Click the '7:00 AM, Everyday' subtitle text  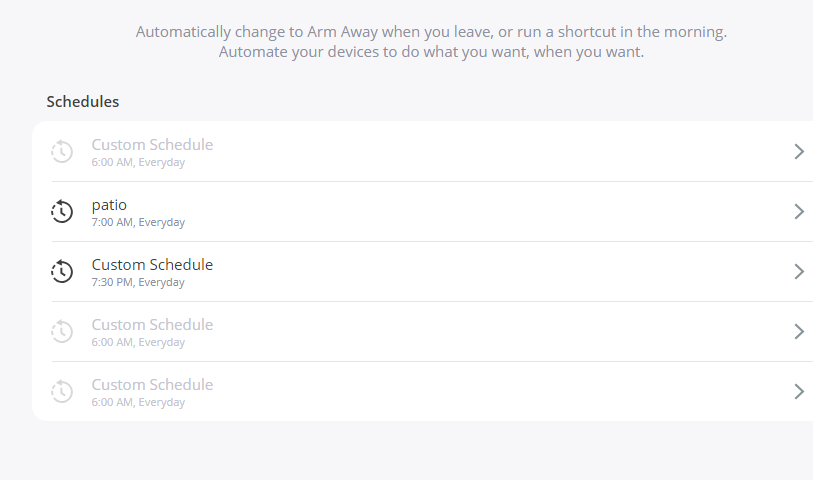138,222
